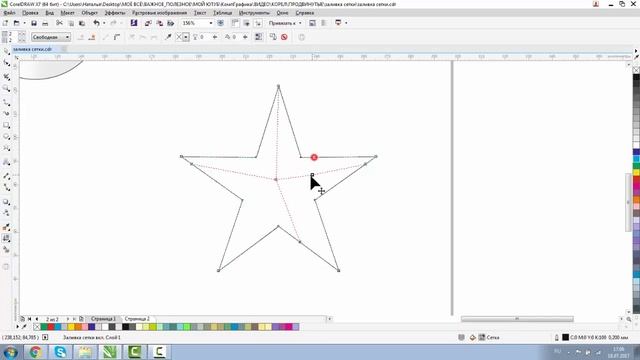Screen dimensions: 640x360
Task: Select the Shape tool in the toolbox
Action: coord(6,63)
